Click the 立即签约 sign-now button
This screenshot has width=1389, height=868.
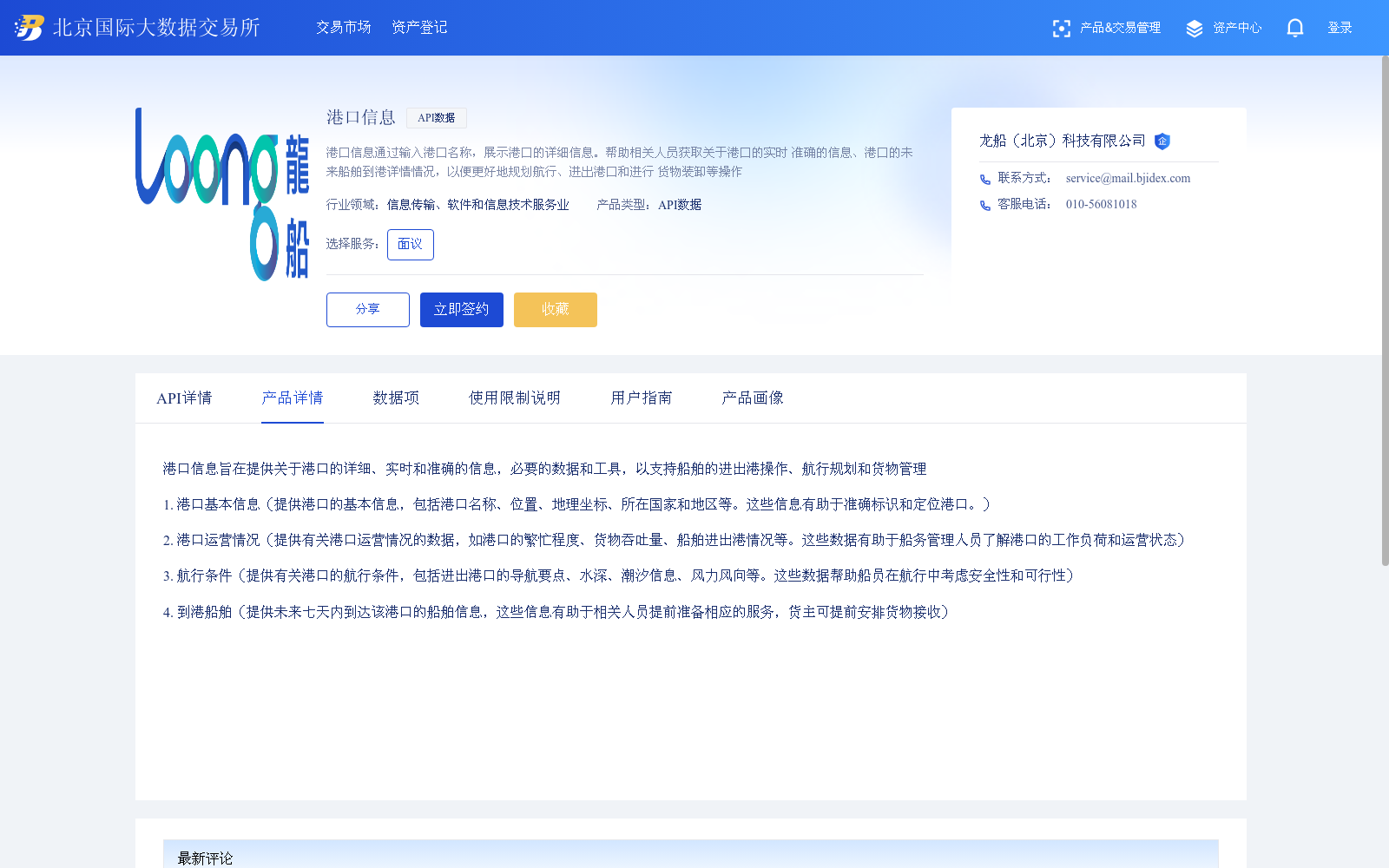click(462, 310)
